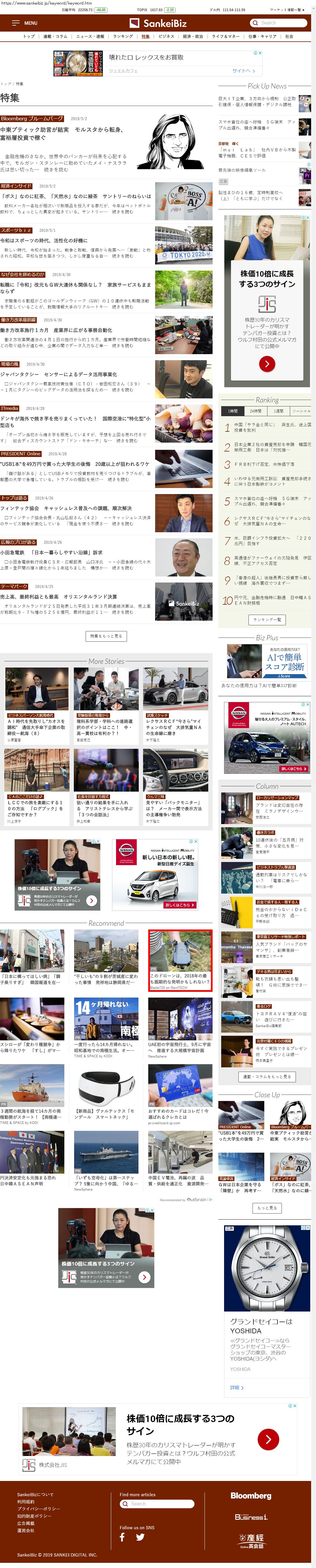
Task: Open the ITmedia category tag
Action: tap(10, 408)
